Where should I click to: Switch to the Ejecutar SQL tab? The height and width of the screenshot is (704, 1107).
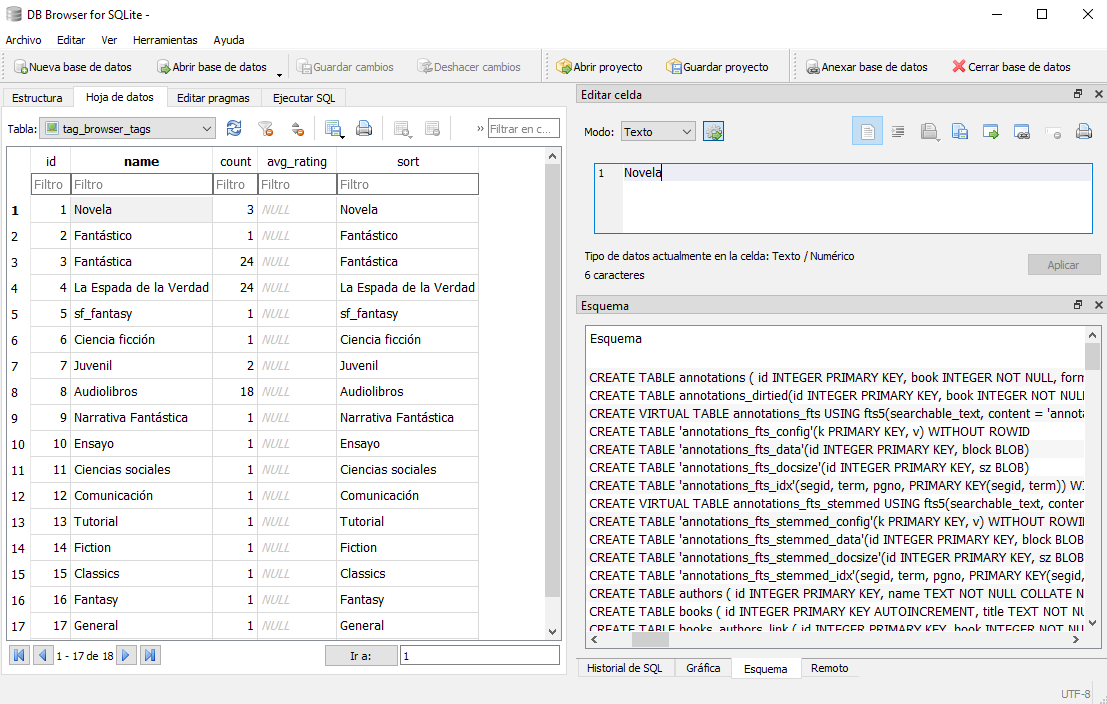coord(304,98)
